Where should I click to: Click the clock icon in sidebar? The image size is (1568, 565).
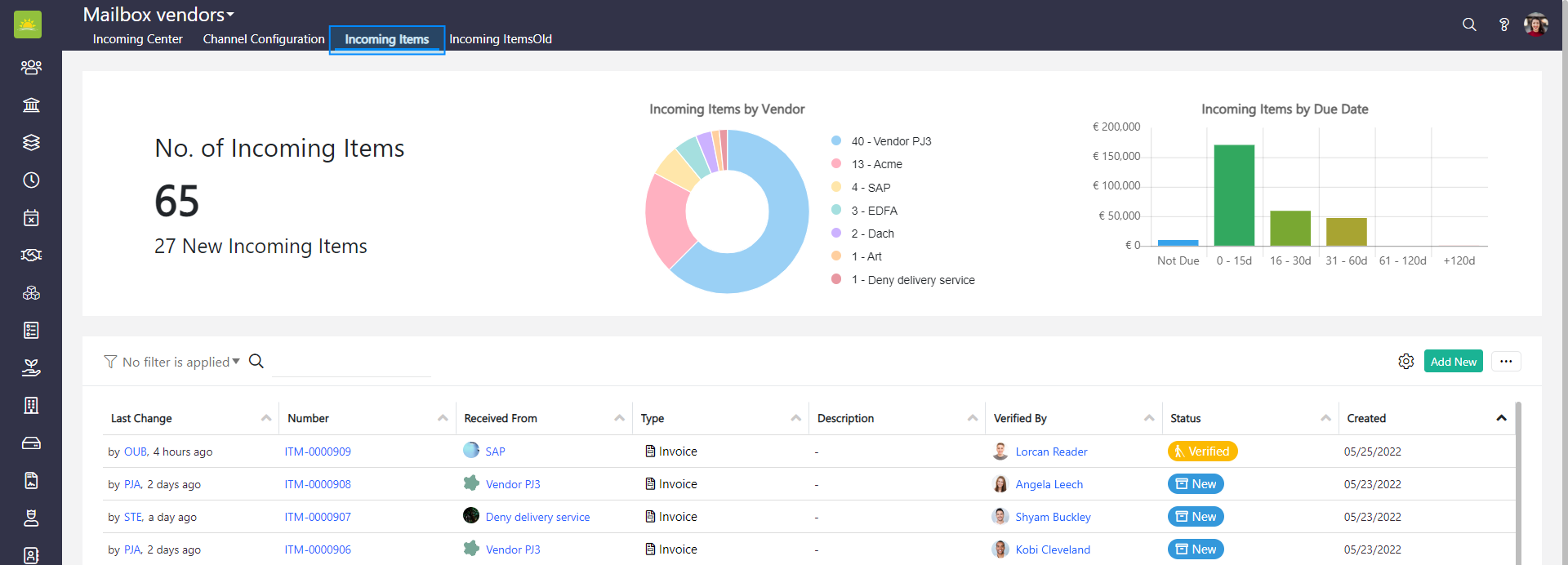click(31, 180)
